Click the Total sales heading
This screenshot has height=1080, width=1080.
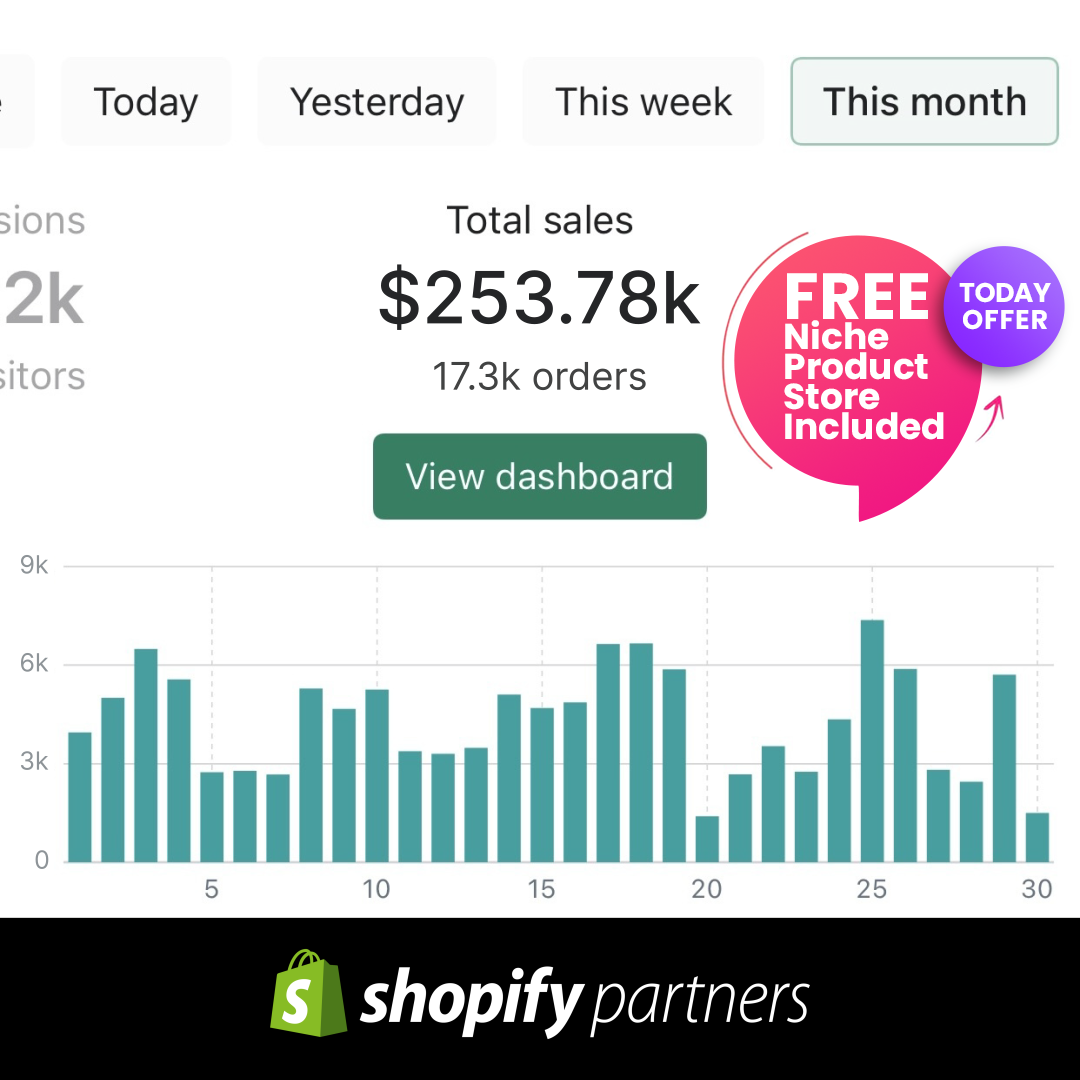click(540, 220)
